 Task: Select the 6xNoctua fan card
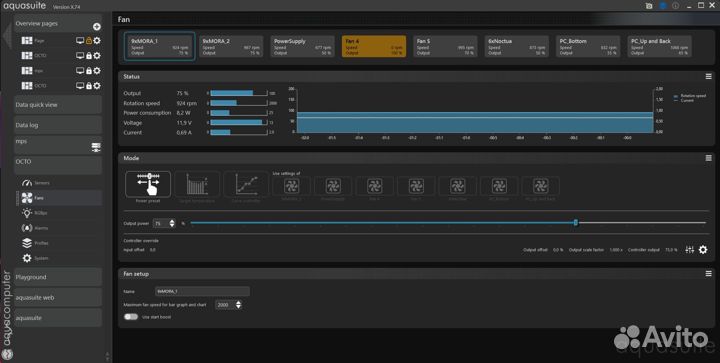click(517, 46)
